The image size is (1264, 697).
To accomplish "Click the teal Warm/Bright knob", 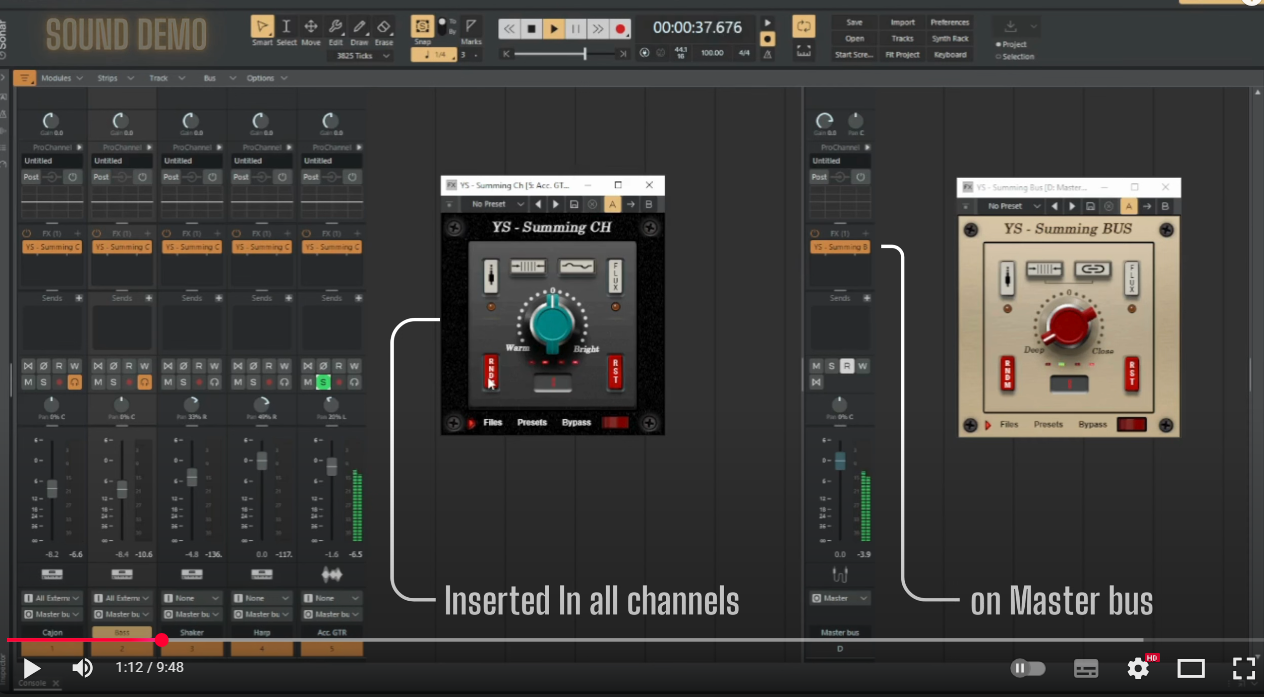I will (x=552, y=326).
